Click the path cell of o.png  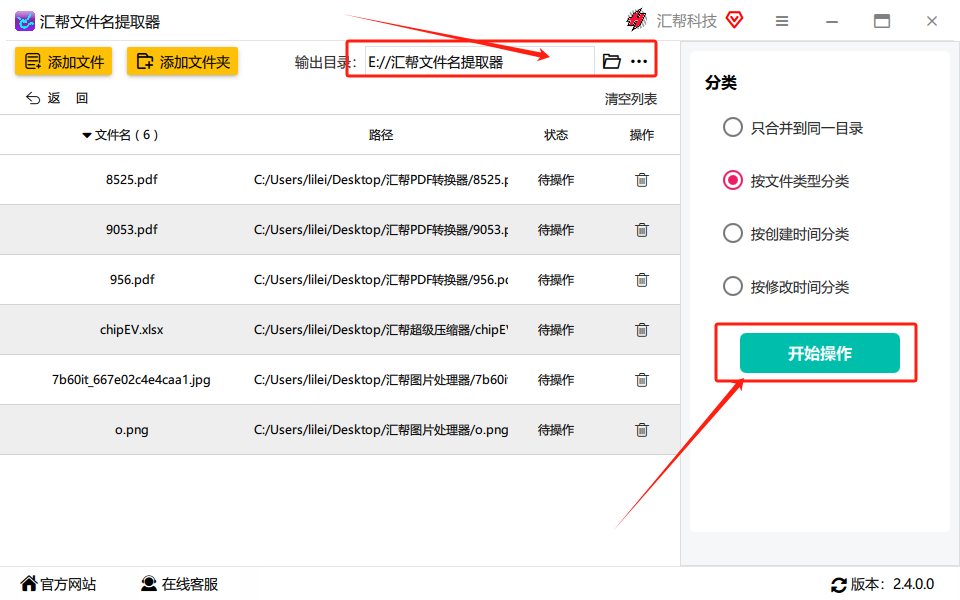(381, 430)
